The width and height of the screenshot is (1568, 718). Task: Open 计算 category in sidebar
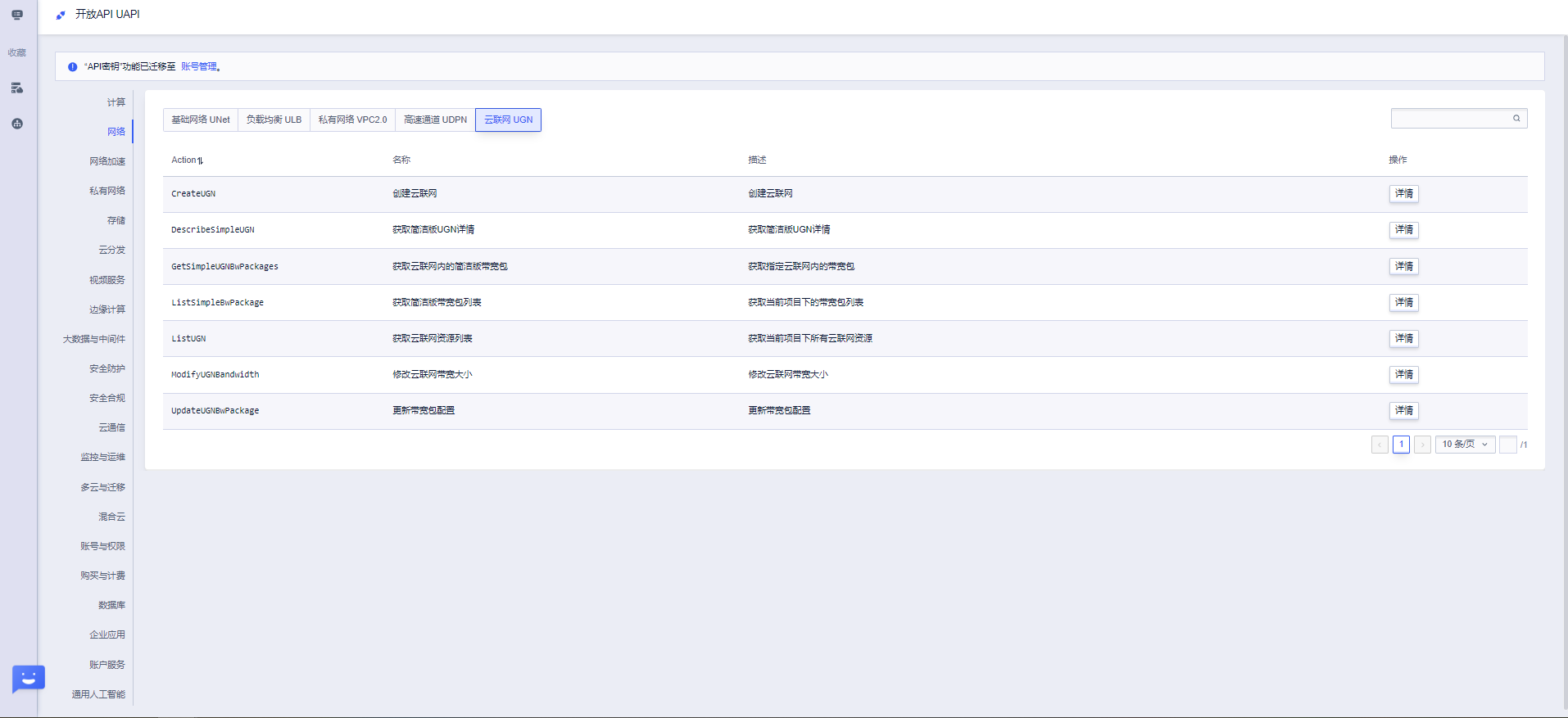pyautogui.click(x=116, y=102)
